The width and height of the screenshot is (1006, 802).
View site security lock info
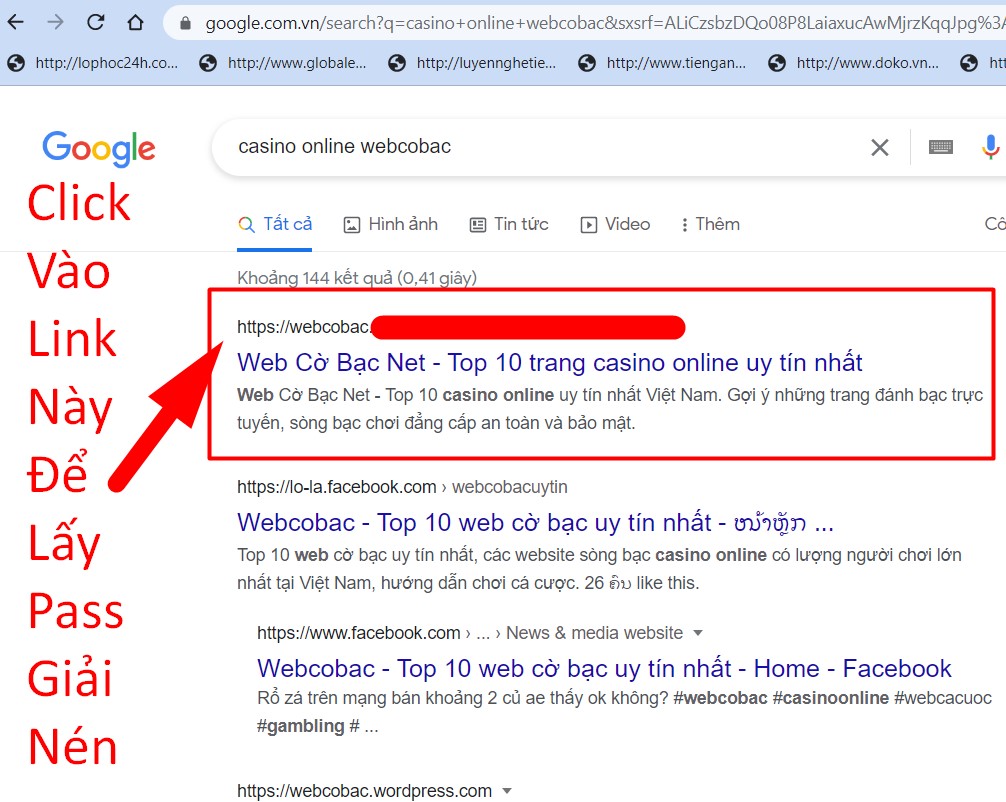tap(185, 24)
